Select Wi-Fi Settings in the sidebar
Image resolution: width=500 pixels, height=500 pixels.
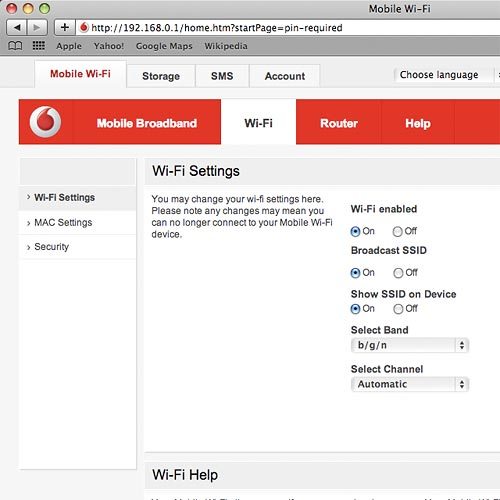coord(78,198)
